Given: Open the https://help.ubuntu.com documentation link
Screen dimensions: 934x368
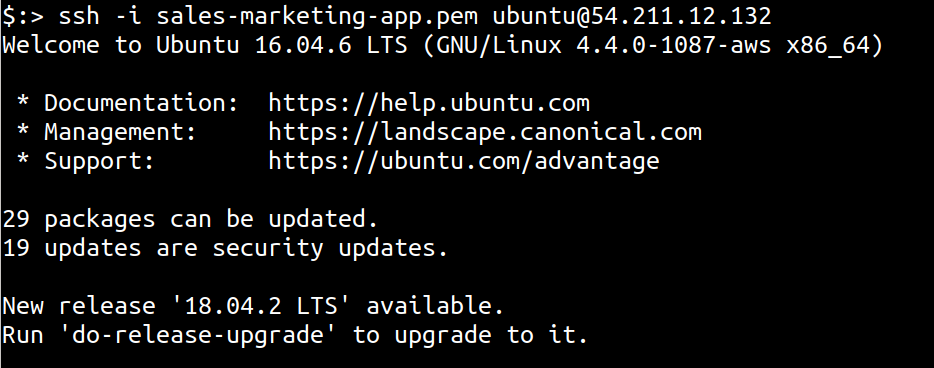Looking at the screenshot, I should point(429,103).
